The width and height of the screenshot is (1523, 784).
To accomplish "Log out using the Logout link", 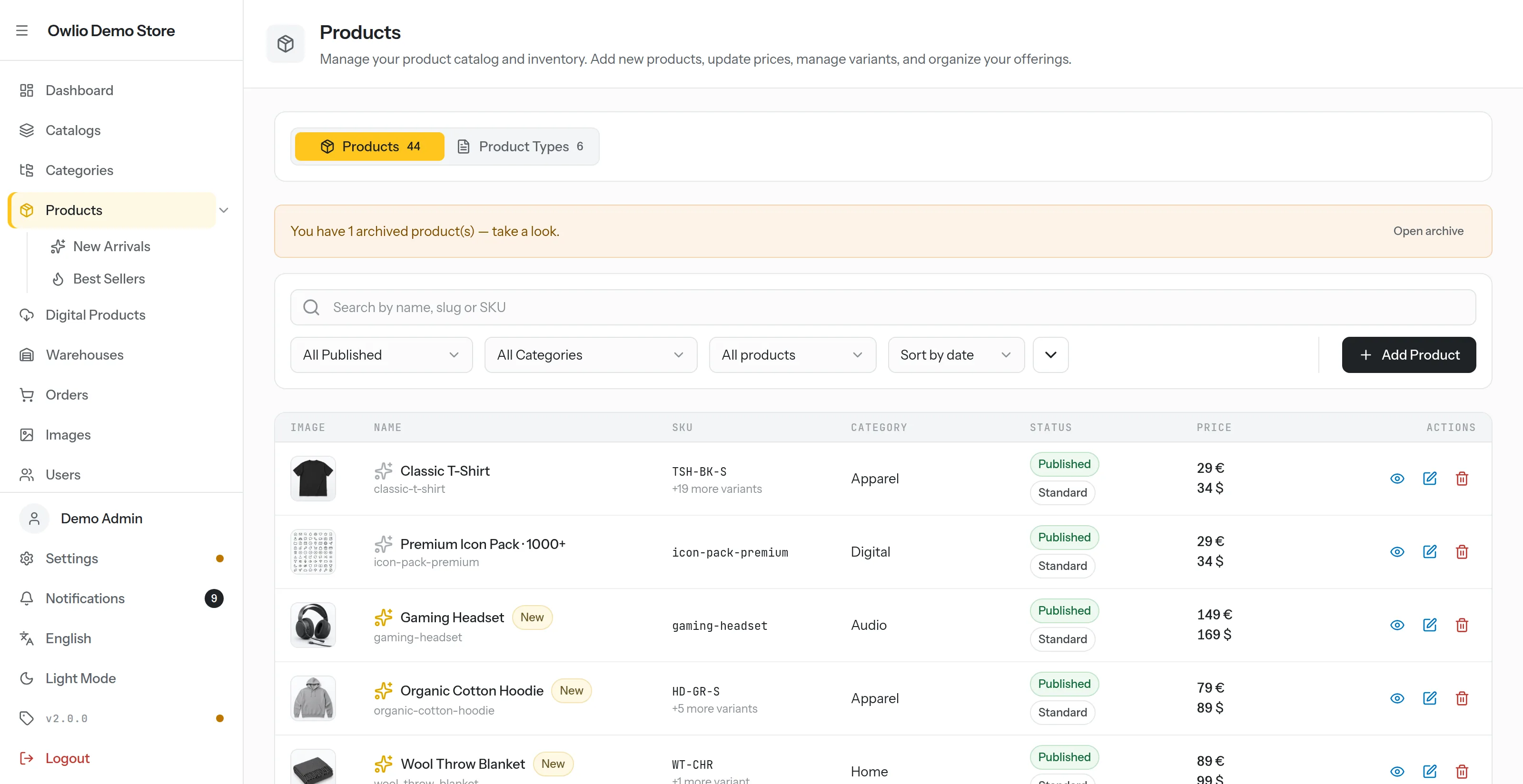I will point(121,758).
